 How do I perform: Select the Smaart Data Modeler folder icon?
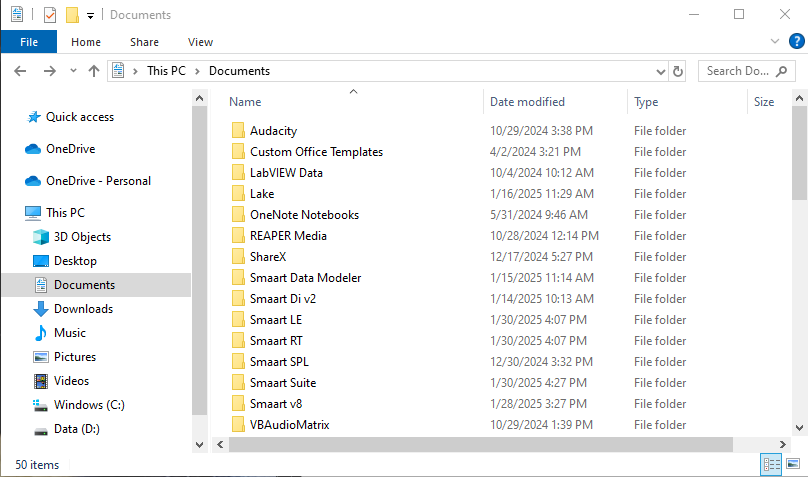(x=238, y=278)
